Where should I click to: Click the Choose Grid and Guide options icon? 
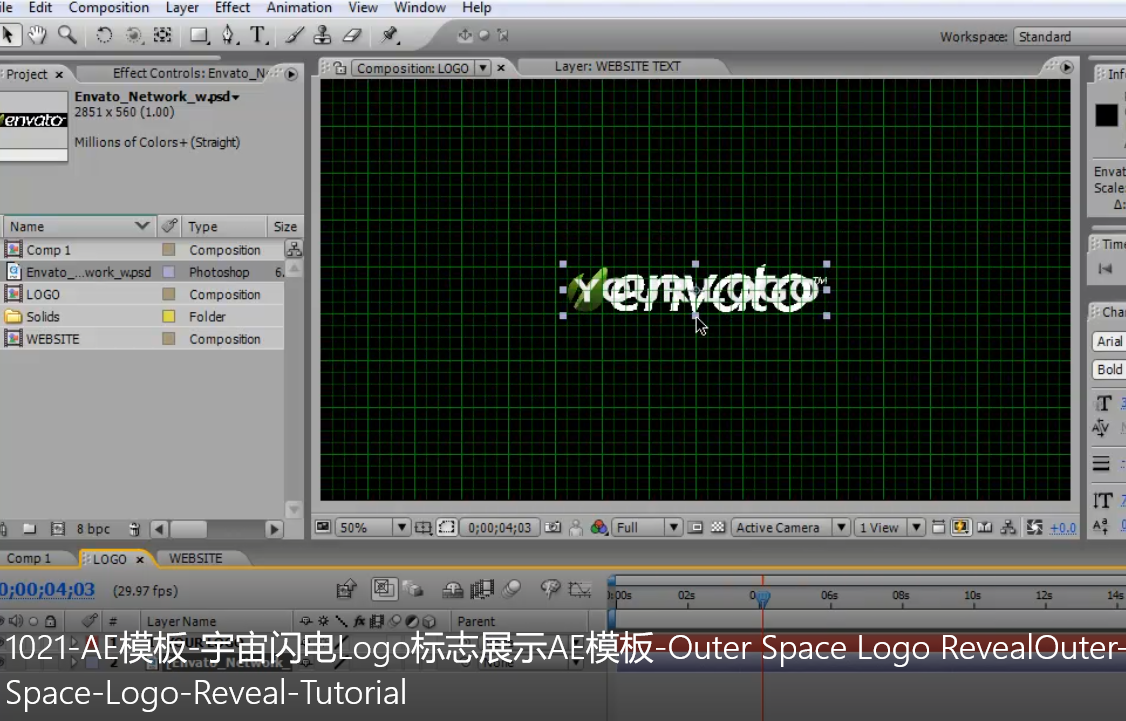423,528
